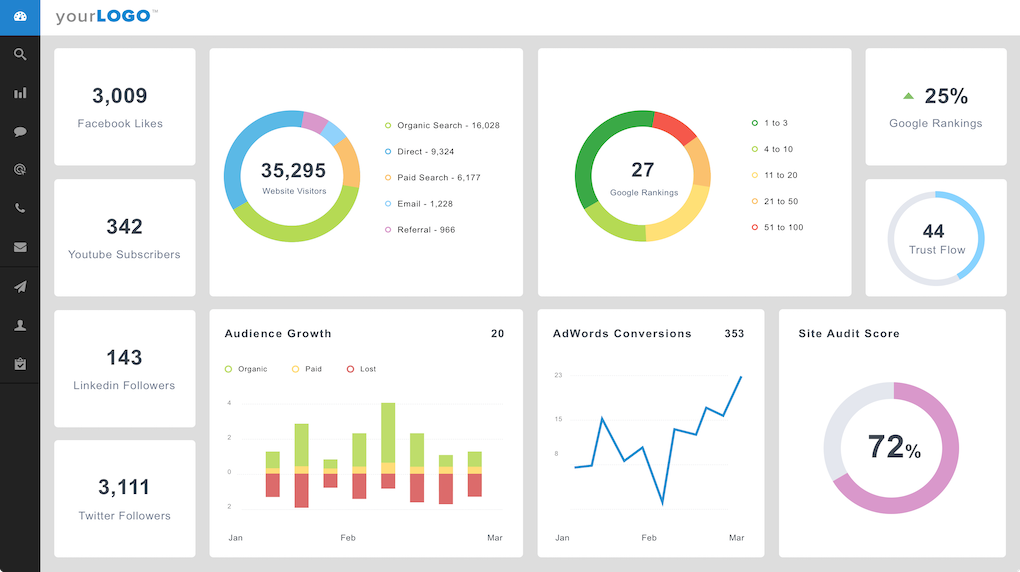Image resolution: width=1020 pixels, height=572 pixels.
Task: Open the dashboard gauge icon in sidebar
Action: pyautogui.click(x=20, y=16)
